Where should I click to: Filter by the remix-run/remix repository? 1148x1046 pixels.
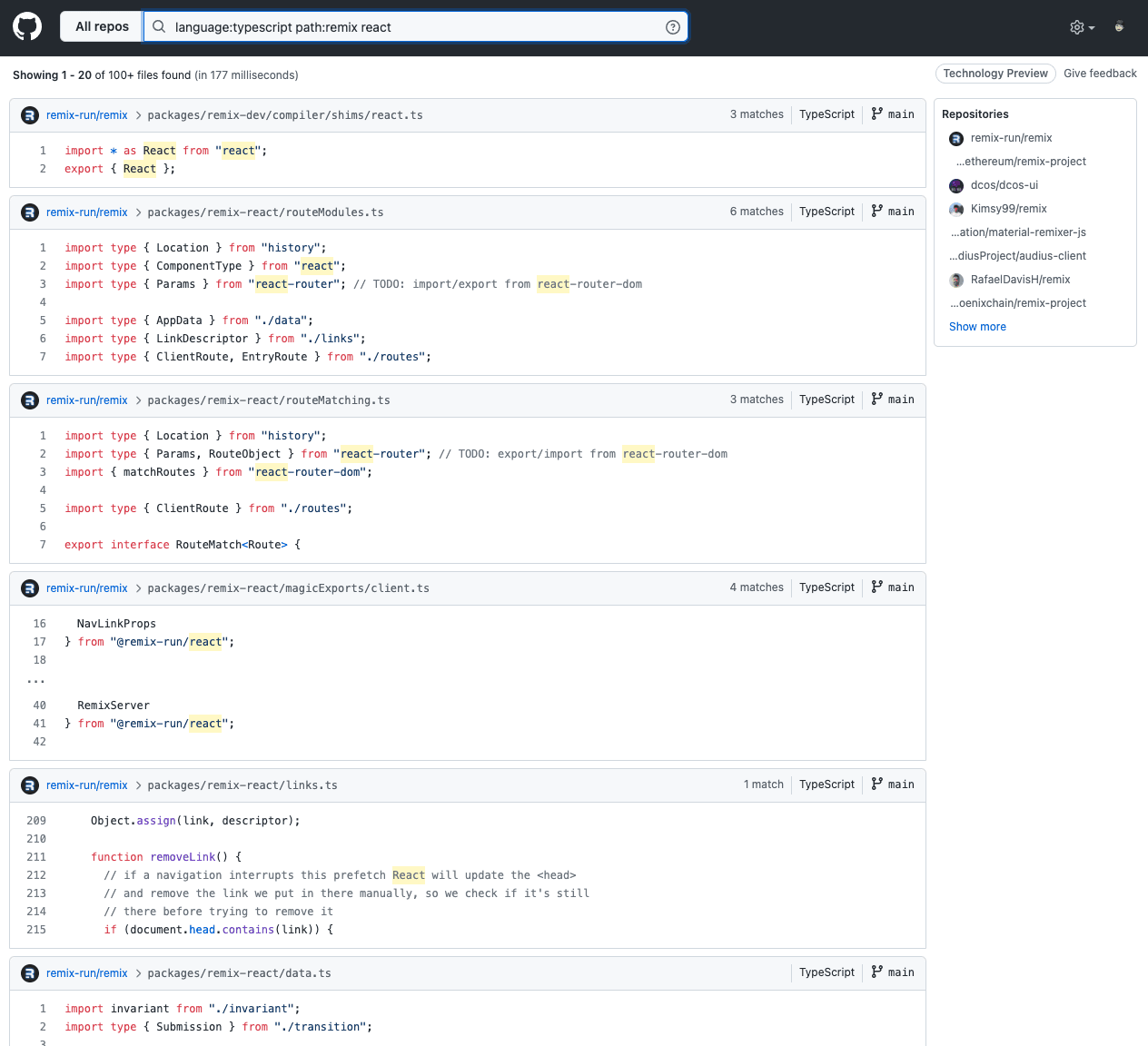[x=1011, y=138]
